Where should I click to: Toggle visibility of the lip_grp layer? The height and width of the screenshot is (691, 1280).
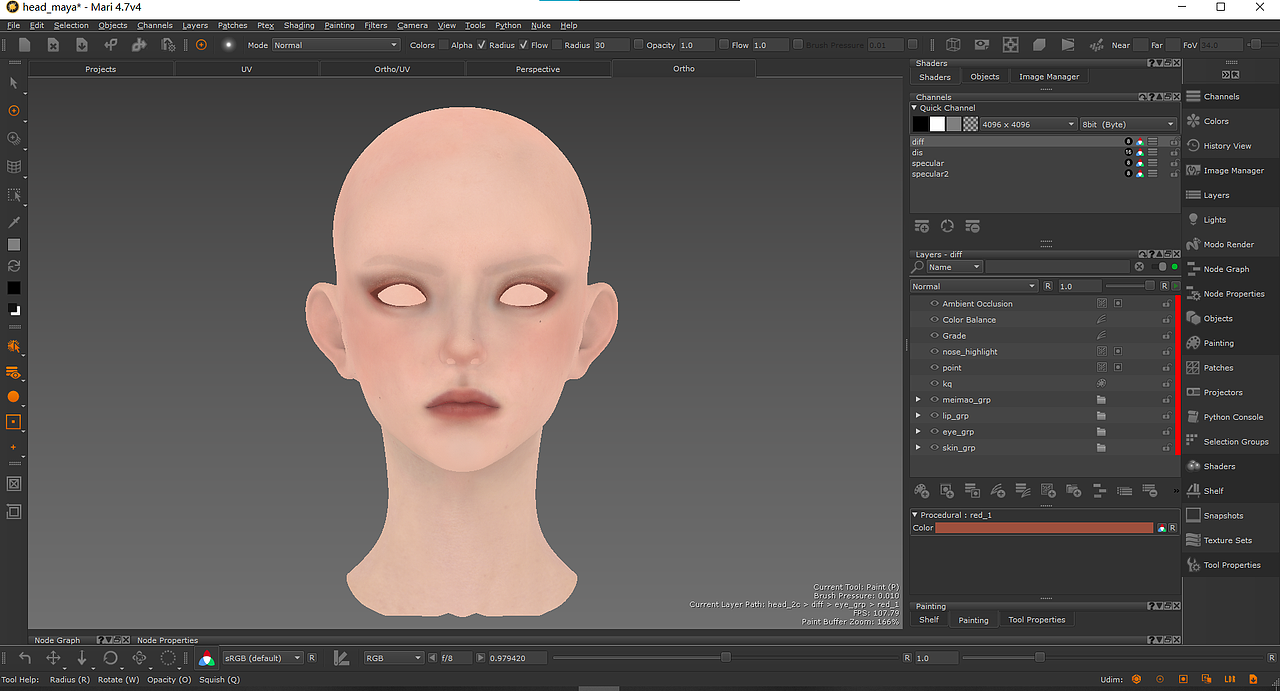[x=935, y=416]
